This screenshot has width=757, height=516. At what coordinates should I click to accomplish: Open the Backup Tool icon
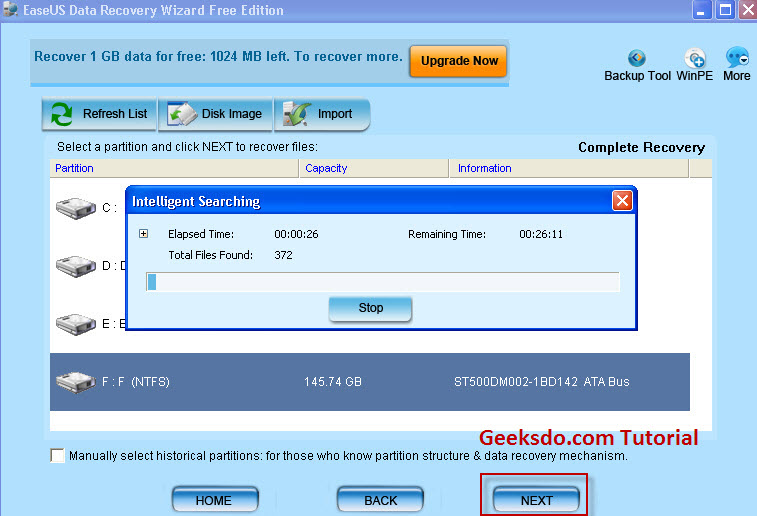637,57
